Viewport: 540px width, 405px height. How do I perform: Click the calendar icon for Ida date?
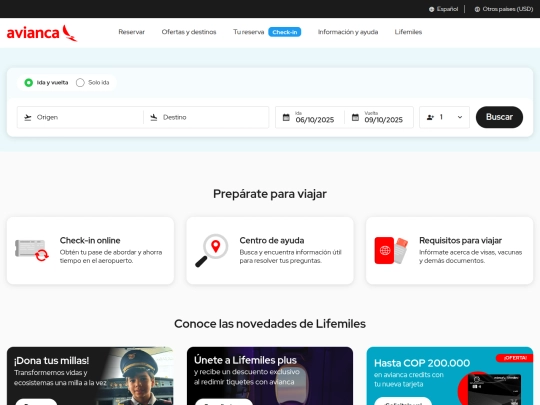(286, 117)
